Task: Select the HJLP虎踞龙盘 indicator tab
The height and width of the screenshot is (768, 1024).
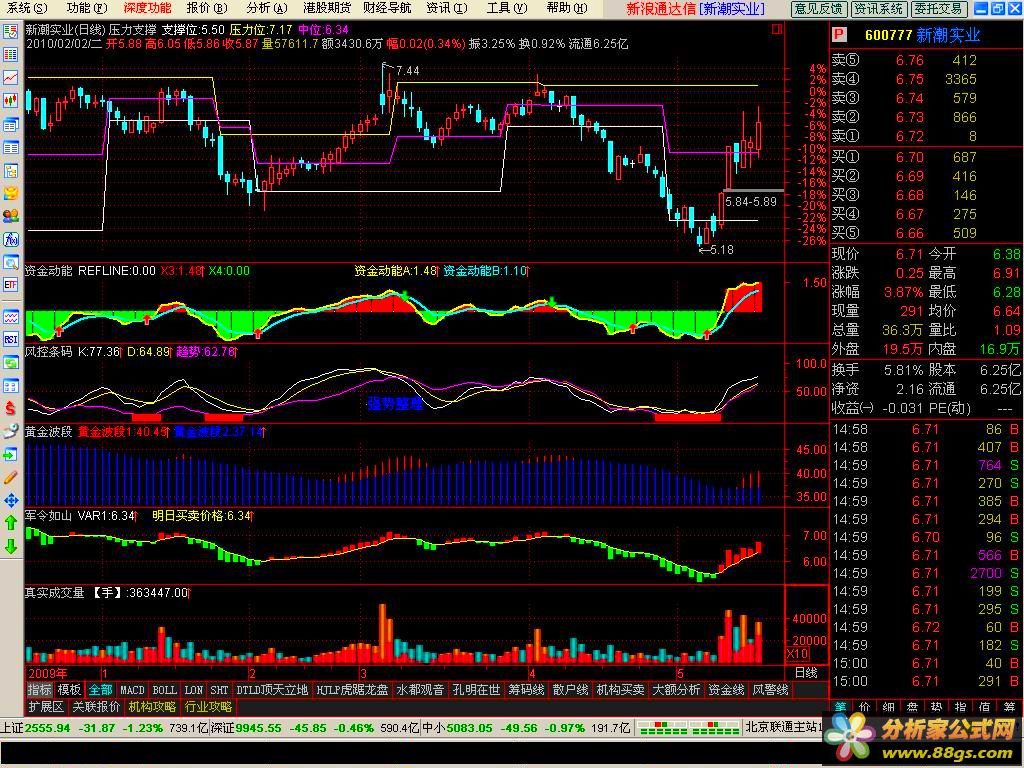Action: (x=352, y=690)
